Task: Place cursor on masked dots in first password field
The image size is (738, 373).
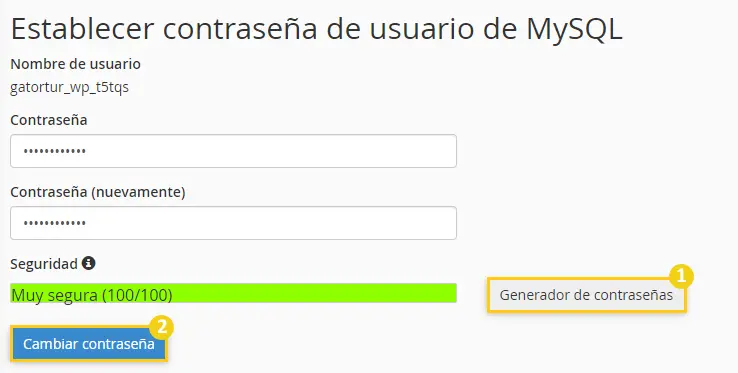Action: tap(55, 152)
